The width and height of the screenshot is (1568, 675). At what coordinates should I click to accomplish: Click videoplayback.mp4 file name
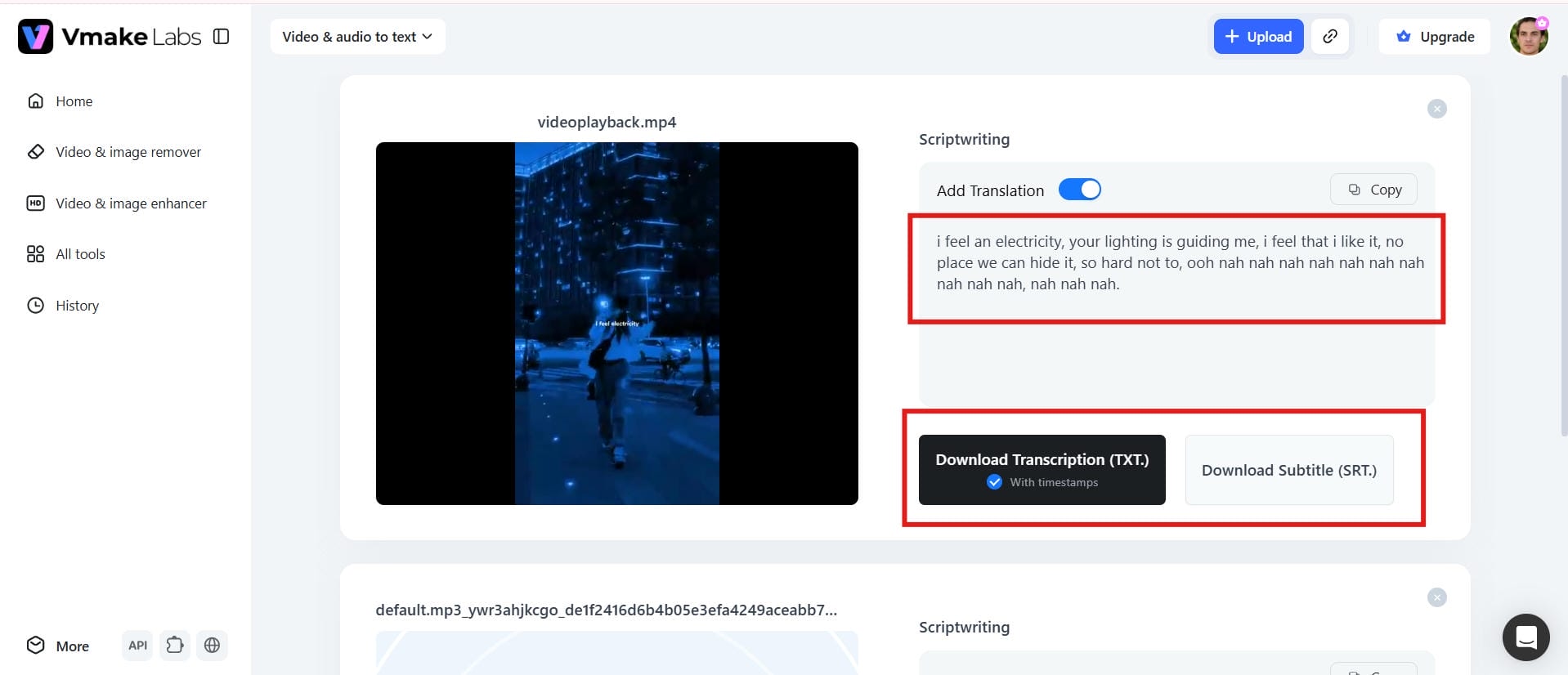[x=607, y=123]
